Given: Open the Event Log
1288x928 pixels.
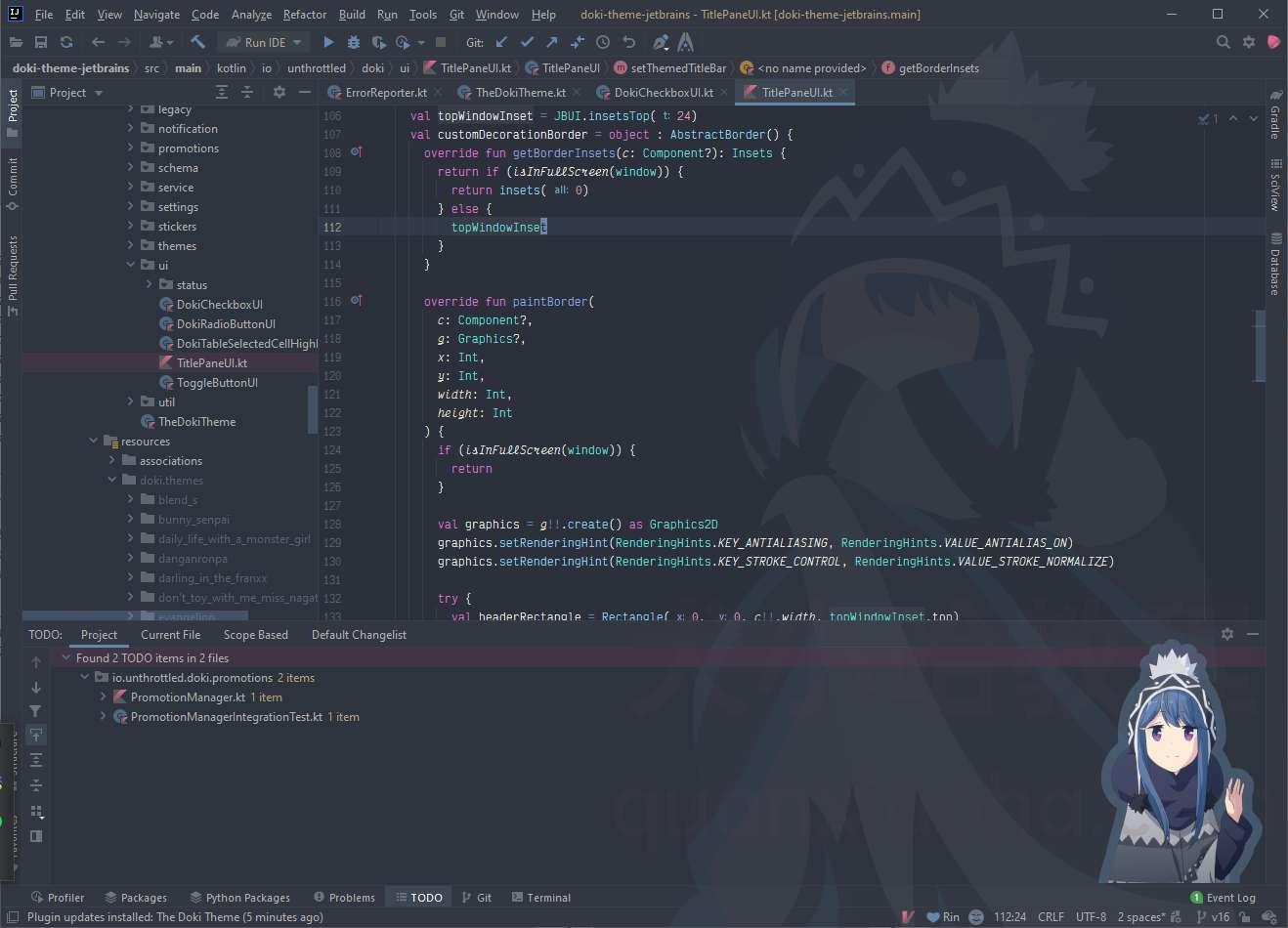Looking at the screenshot, I should point(1223,898).
